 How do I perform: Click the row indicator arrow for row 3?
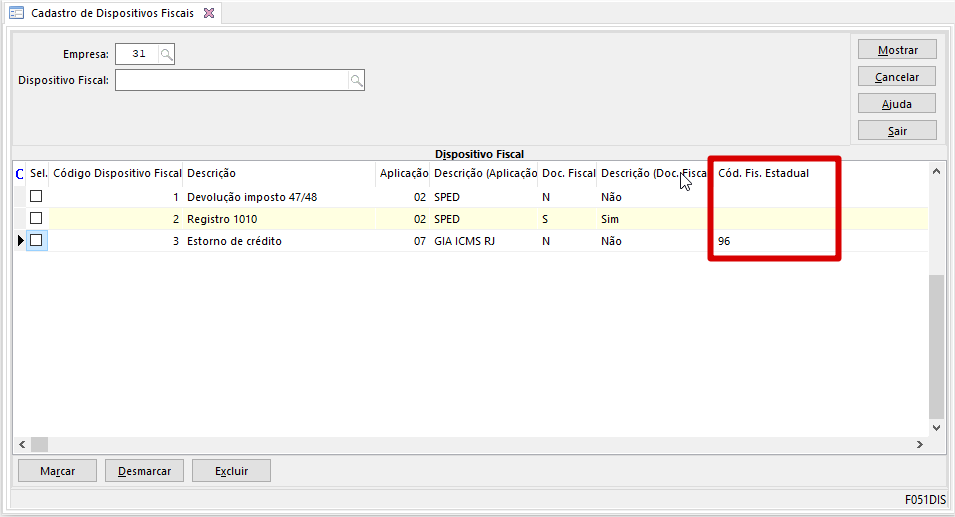point(20,241)
